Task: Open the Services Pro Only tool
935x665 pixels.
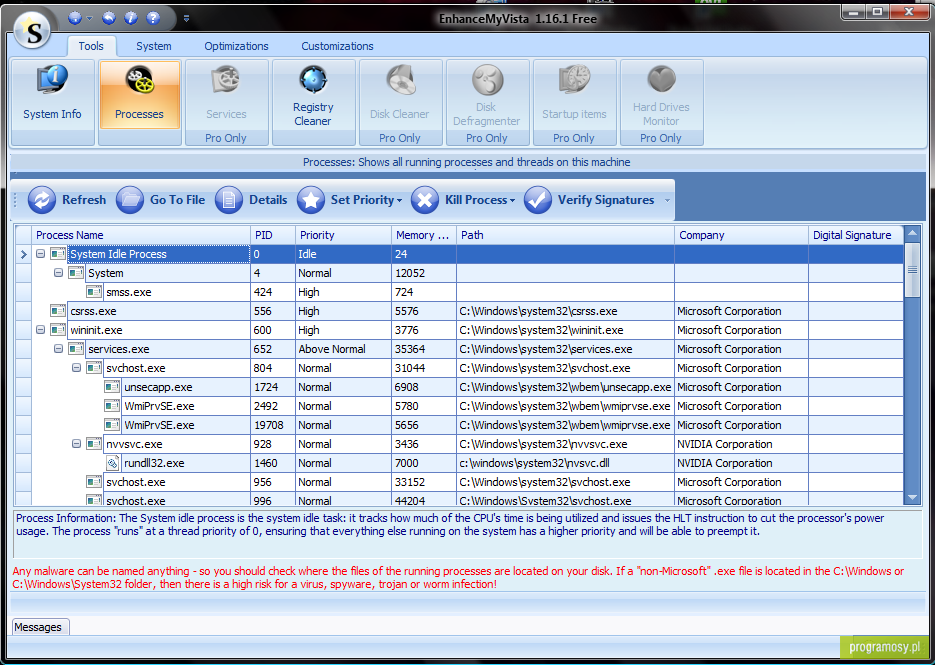Action: coord(227,103)
